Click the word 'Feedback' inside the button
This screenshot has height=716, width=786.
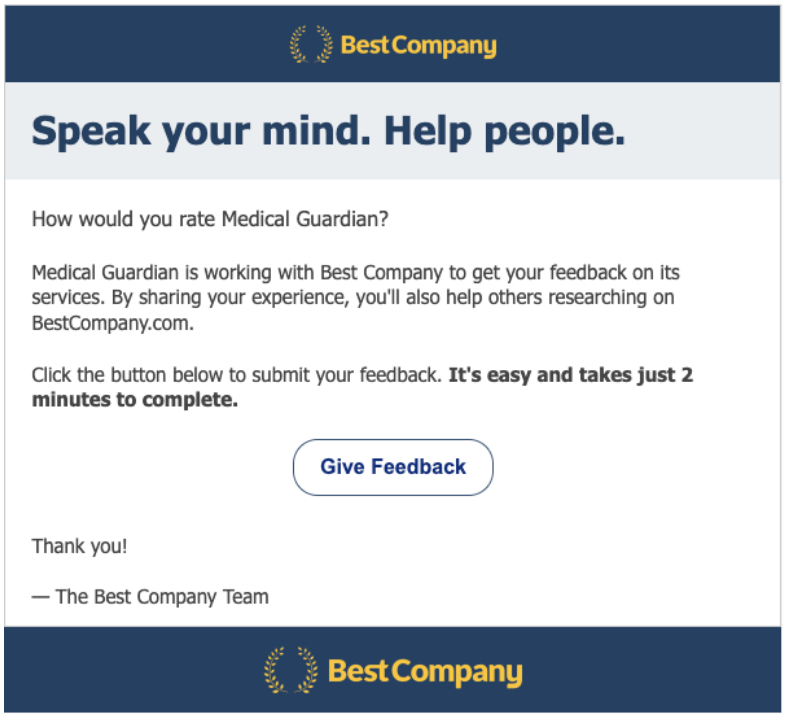(419, 467)
